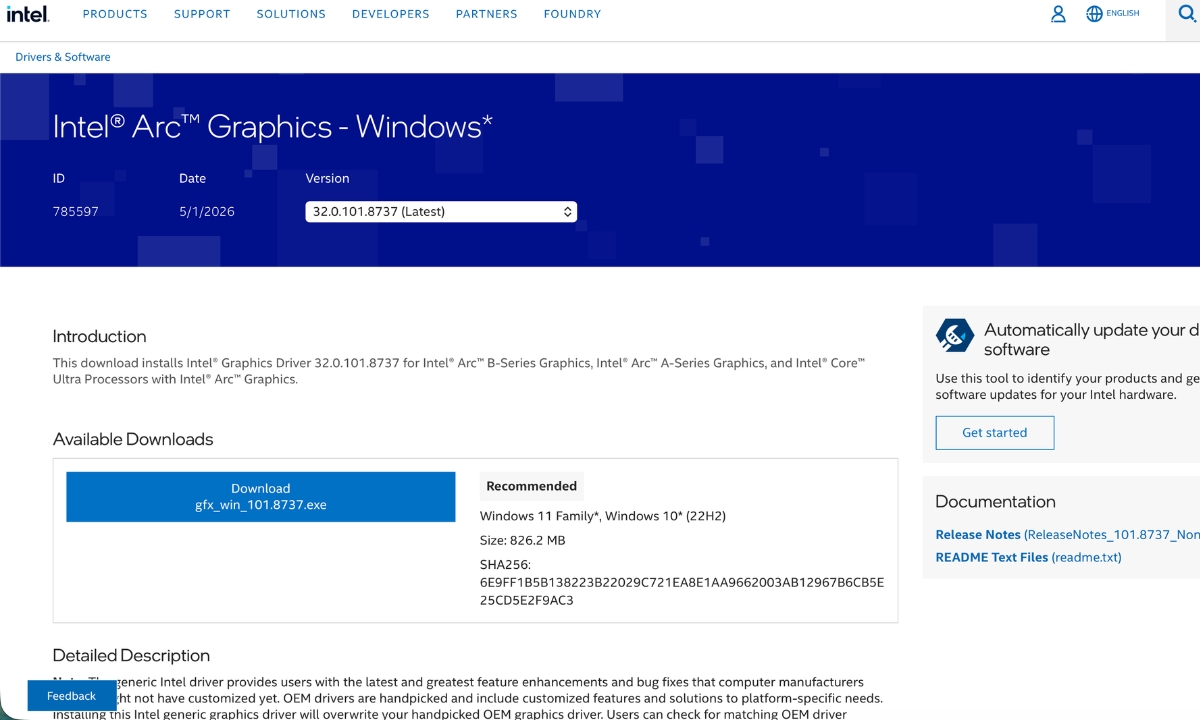Click Intel Arc Graphics - Windows title
The image size is (1200, 720).
tap(273, 127)
